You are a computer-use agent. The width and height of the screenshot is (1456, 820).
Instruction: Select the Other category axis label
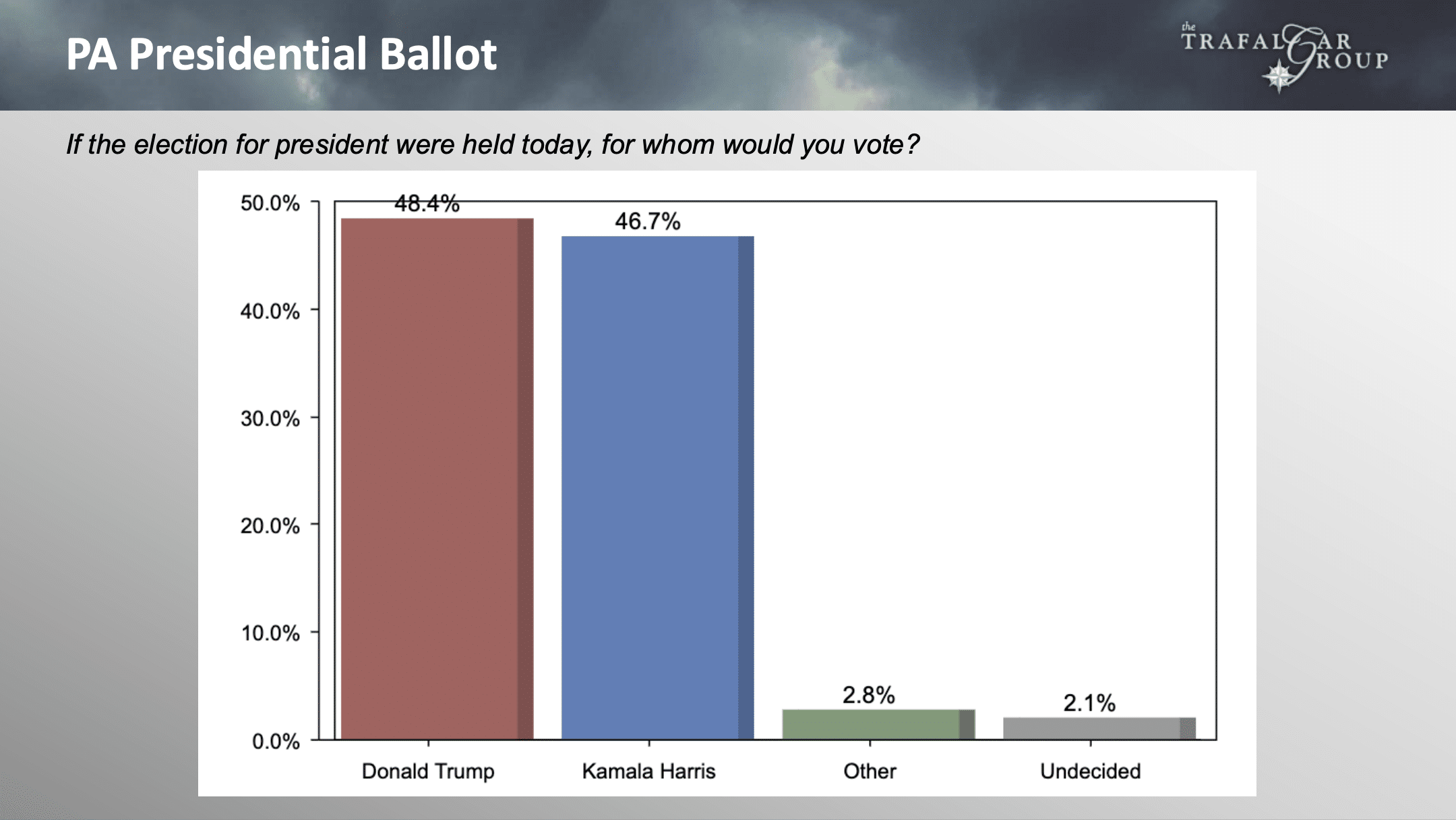[x=870, y=771]
